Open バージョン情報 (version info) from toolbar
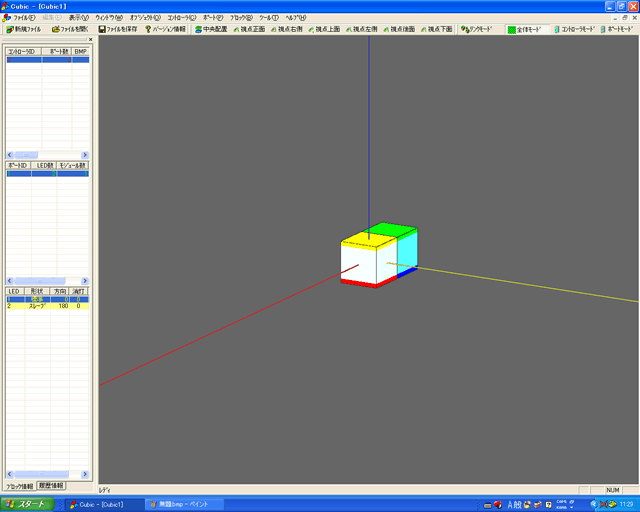The image size is (640, 512). pyautogui.click(x=165, y=30)
